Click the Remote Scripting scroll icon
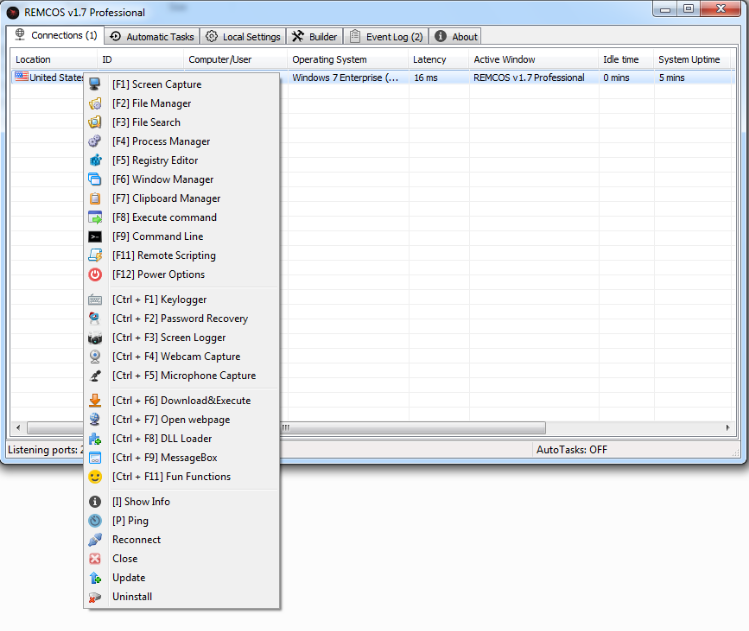 [95, 256]
